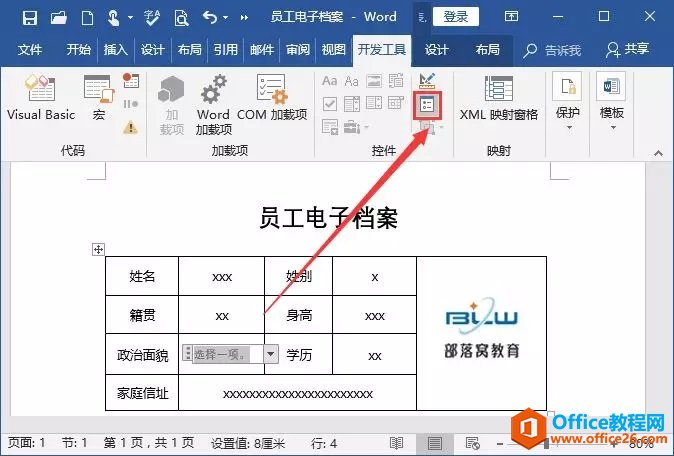Click the 页面: 1 status bar entry
This screenshot has width=674, height=456.
coord(27,444)
